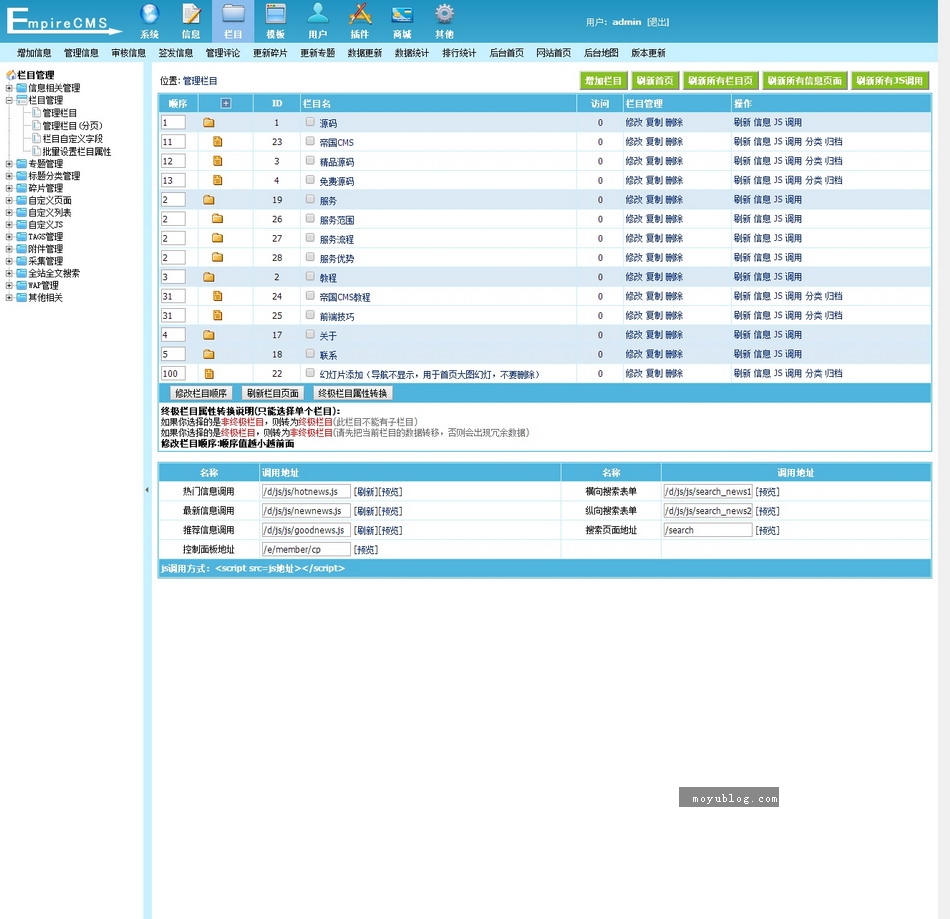
Task: Click 预览 link beside 控制面板地址
Action: [366, 549]
